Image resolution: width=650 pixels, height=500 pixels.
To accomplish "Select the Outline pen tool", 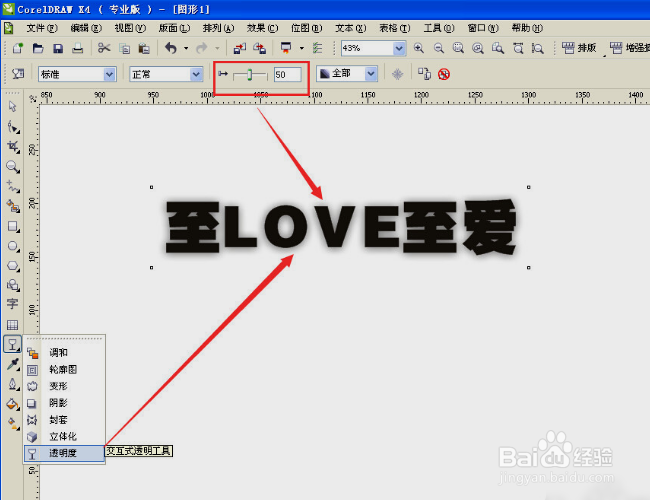I will tap(13, 384).
